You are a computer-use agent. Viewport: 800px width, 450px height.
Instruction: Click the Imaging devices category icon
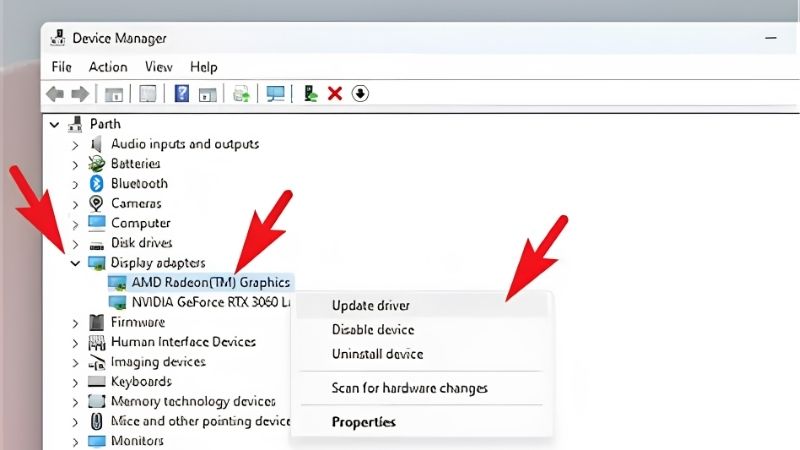click(x=96, y=362)
